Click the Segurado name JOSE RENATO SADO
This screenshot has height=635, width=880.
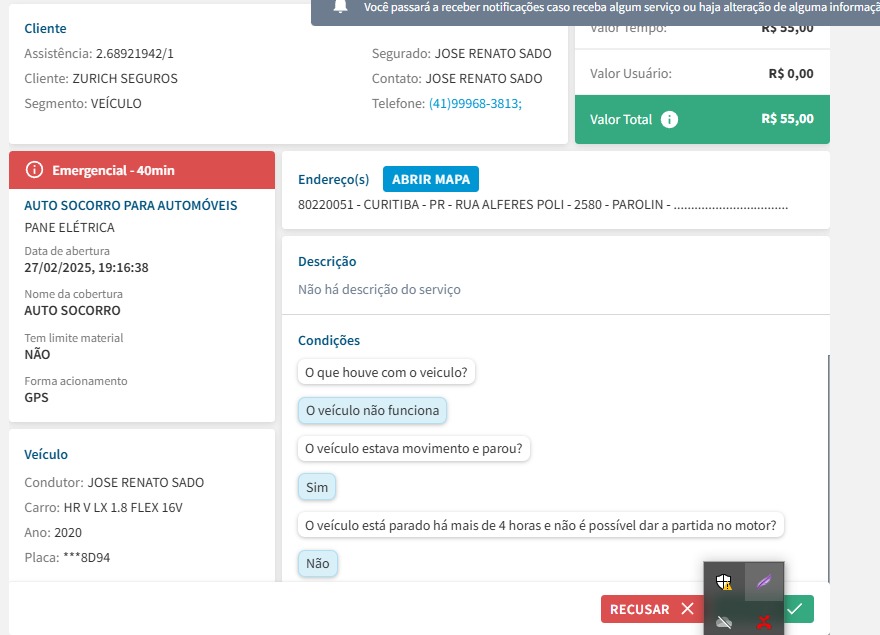(493, 53)
